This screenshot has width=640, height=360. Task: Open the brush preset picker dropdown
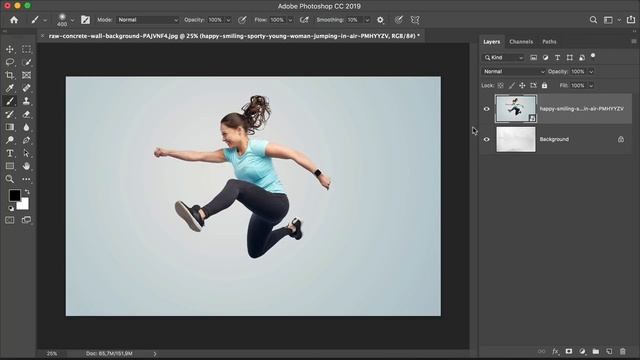point(72,20)
